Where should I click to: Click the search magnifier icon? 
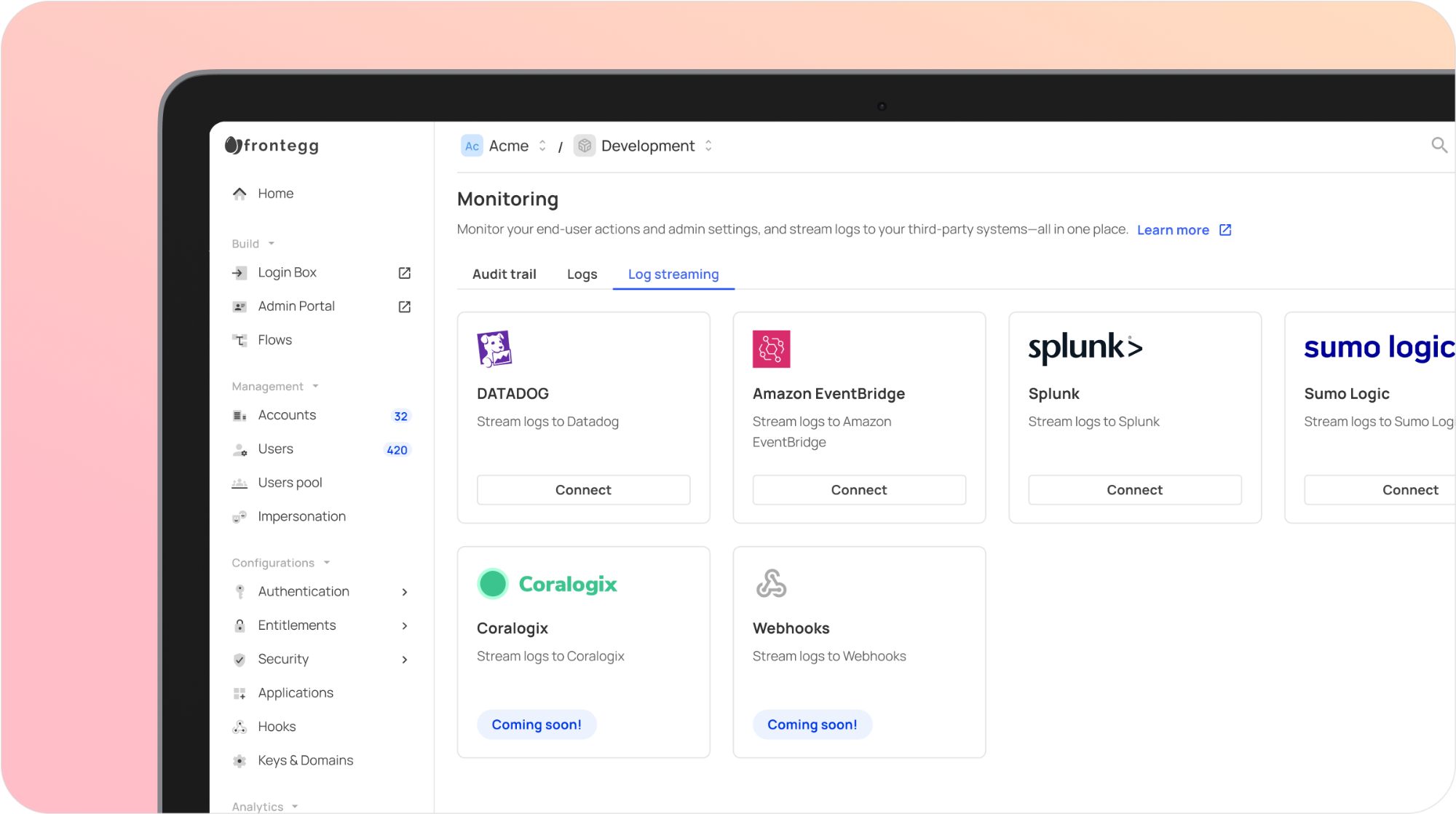[x=1439, y=146]
